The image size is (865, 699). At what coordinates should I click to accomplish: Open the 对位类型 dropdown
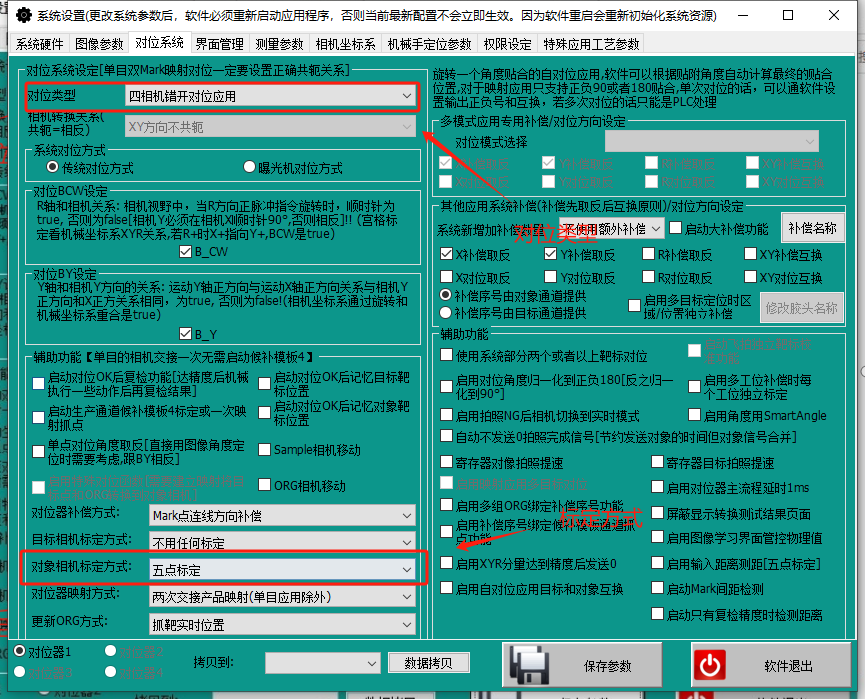point(270,96)
